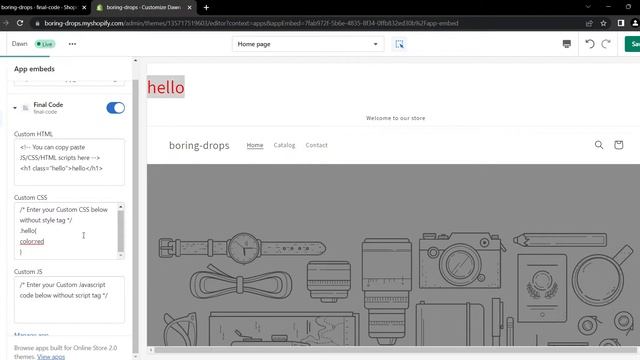This screenshot has width=640, height=360.
Task: Click the App embeds panel heading
Action: point(34,69)
